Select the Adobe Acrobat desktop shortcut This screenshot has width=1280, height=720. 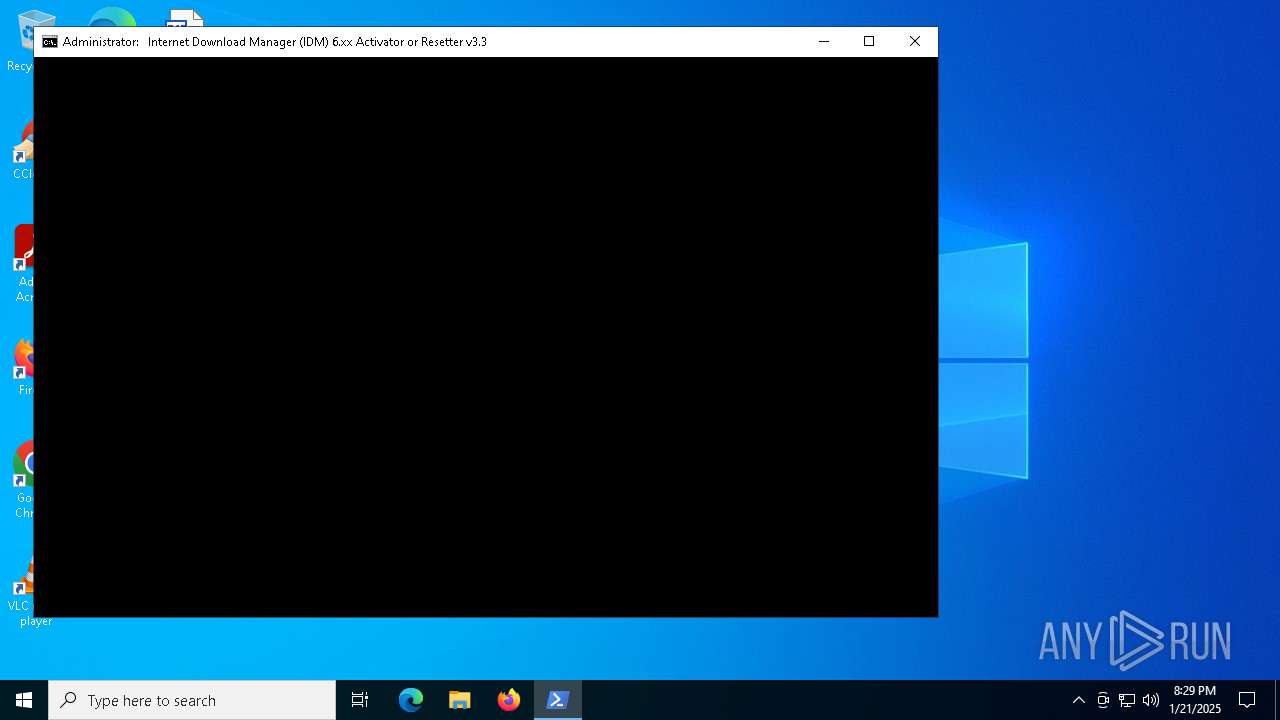point(22,264)
